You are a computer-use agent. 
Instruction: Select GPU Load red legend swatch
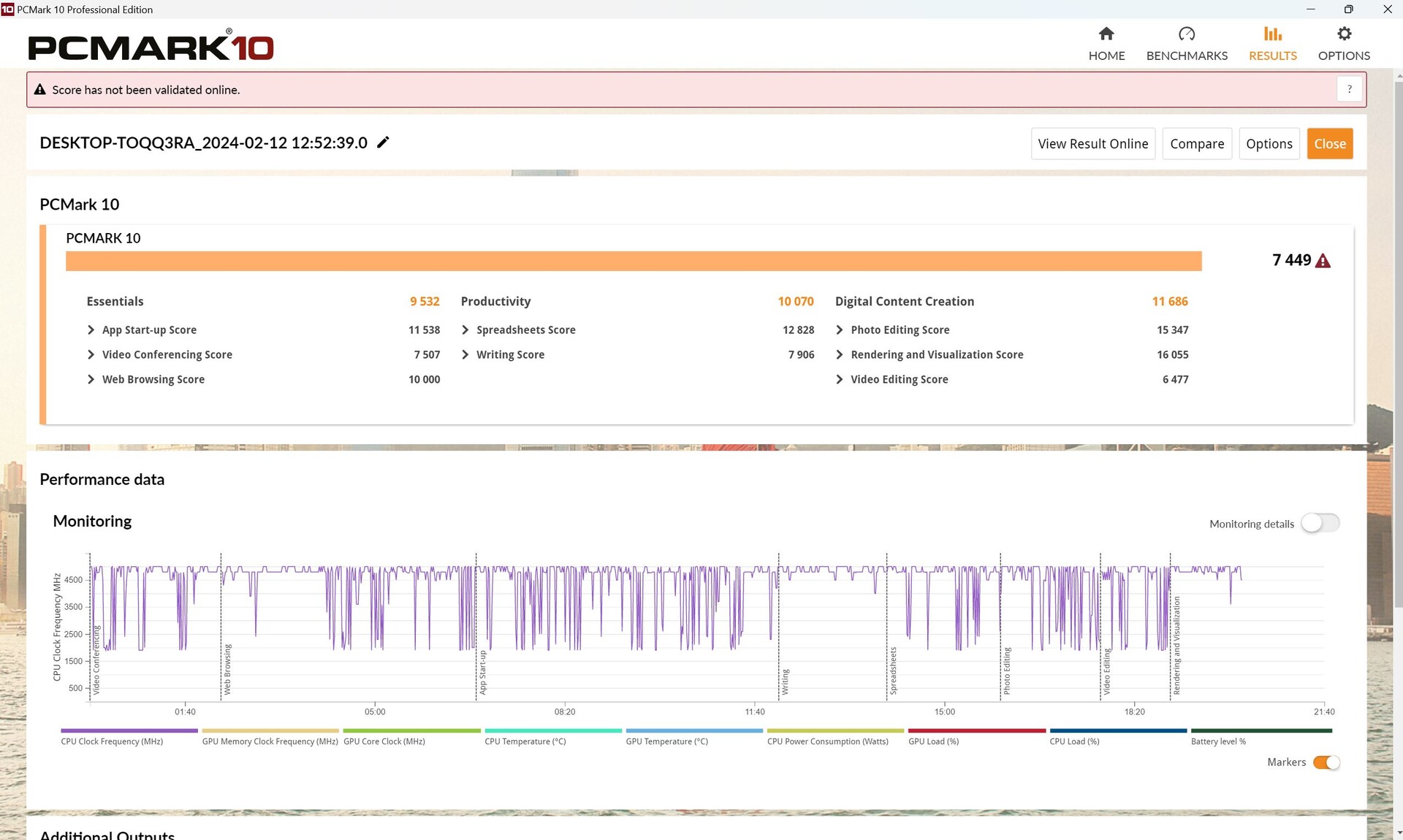pyautogui.click(x=976, y=730)
